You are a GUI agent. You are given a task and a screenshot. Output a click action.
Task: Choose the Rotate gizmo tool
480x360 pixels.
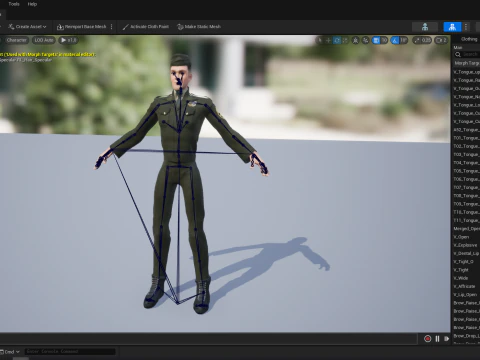click(x=337, y=40)
